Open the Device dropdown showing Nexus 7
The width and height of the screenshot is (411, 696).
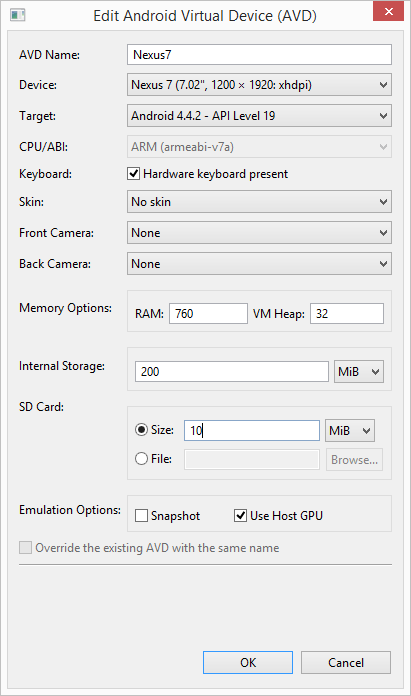pos(259,85)
